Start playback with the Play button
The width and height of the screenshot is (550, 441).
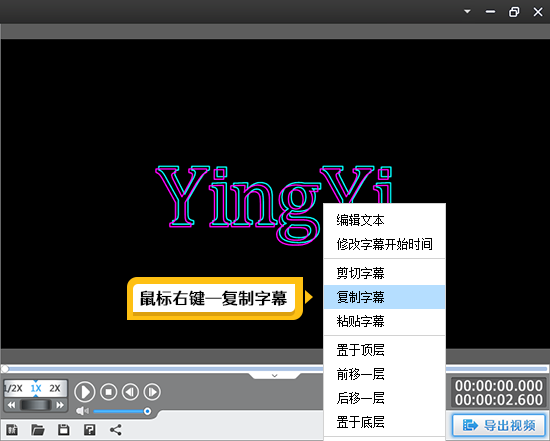pyautogui.click(x=85, y=392)
